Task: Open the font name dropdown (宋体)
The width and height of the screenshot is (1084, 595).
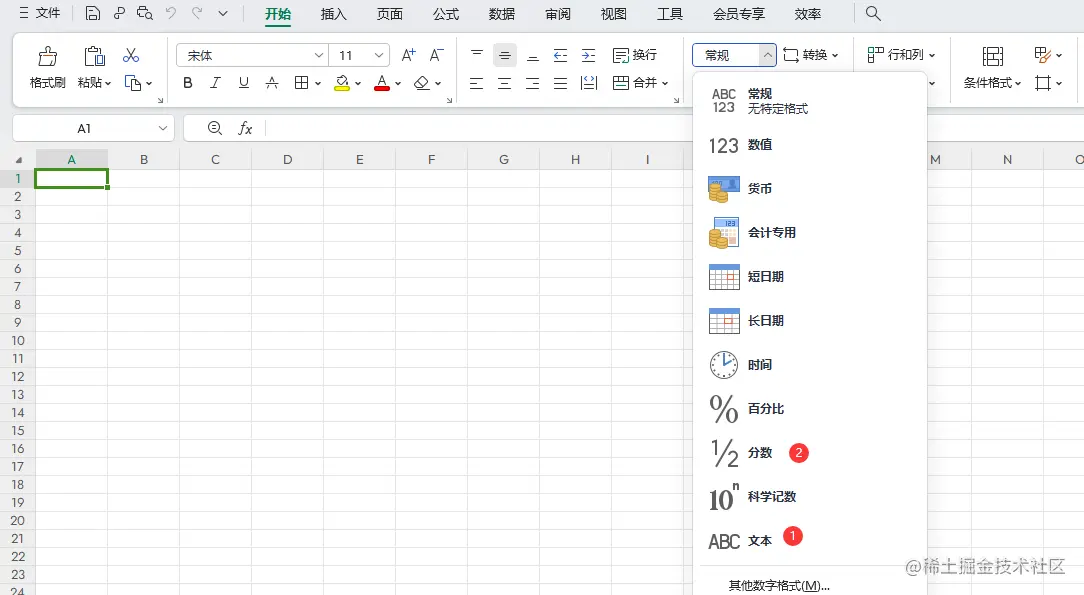Action: click(x=318, y=55)
